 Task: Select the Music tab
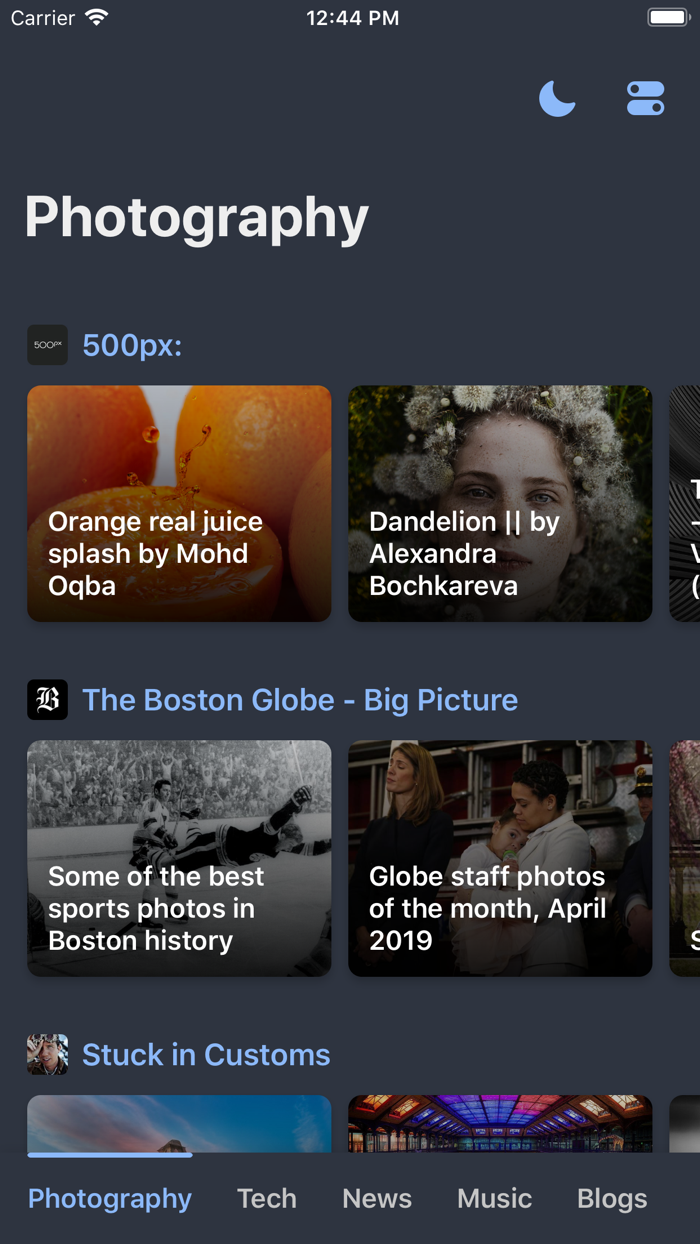(494, 1198)
